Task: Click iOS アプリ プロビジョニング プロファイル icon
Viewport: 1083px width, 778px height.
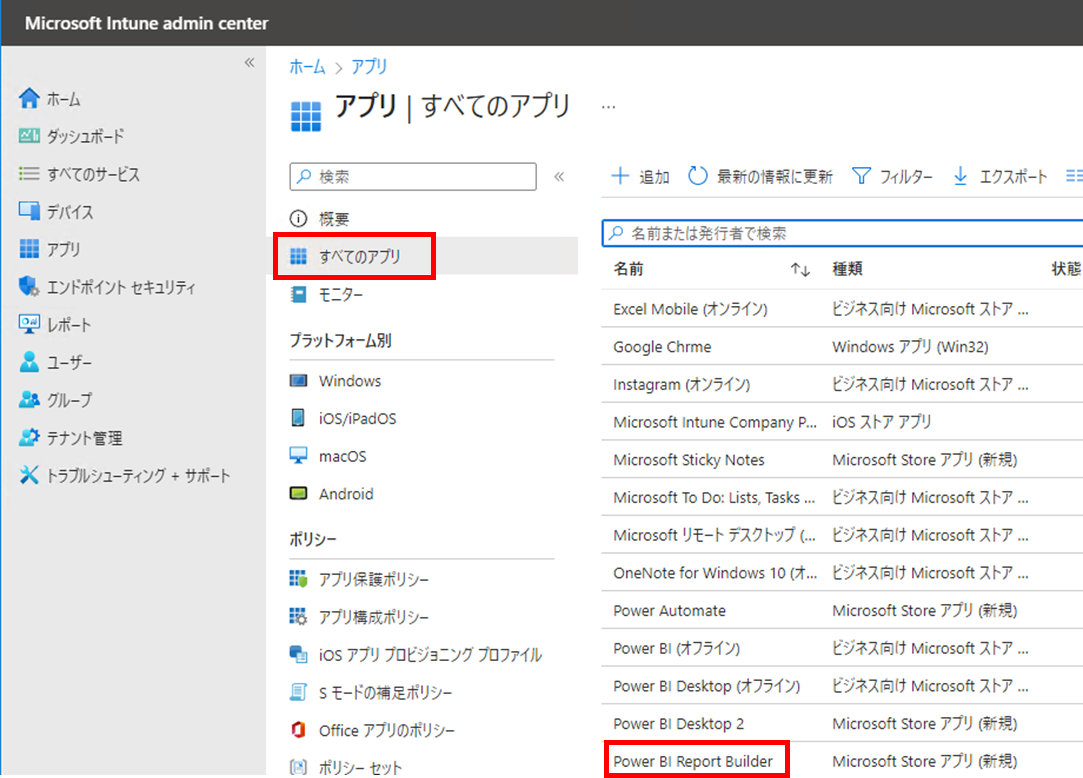Action: pos(298,654)
